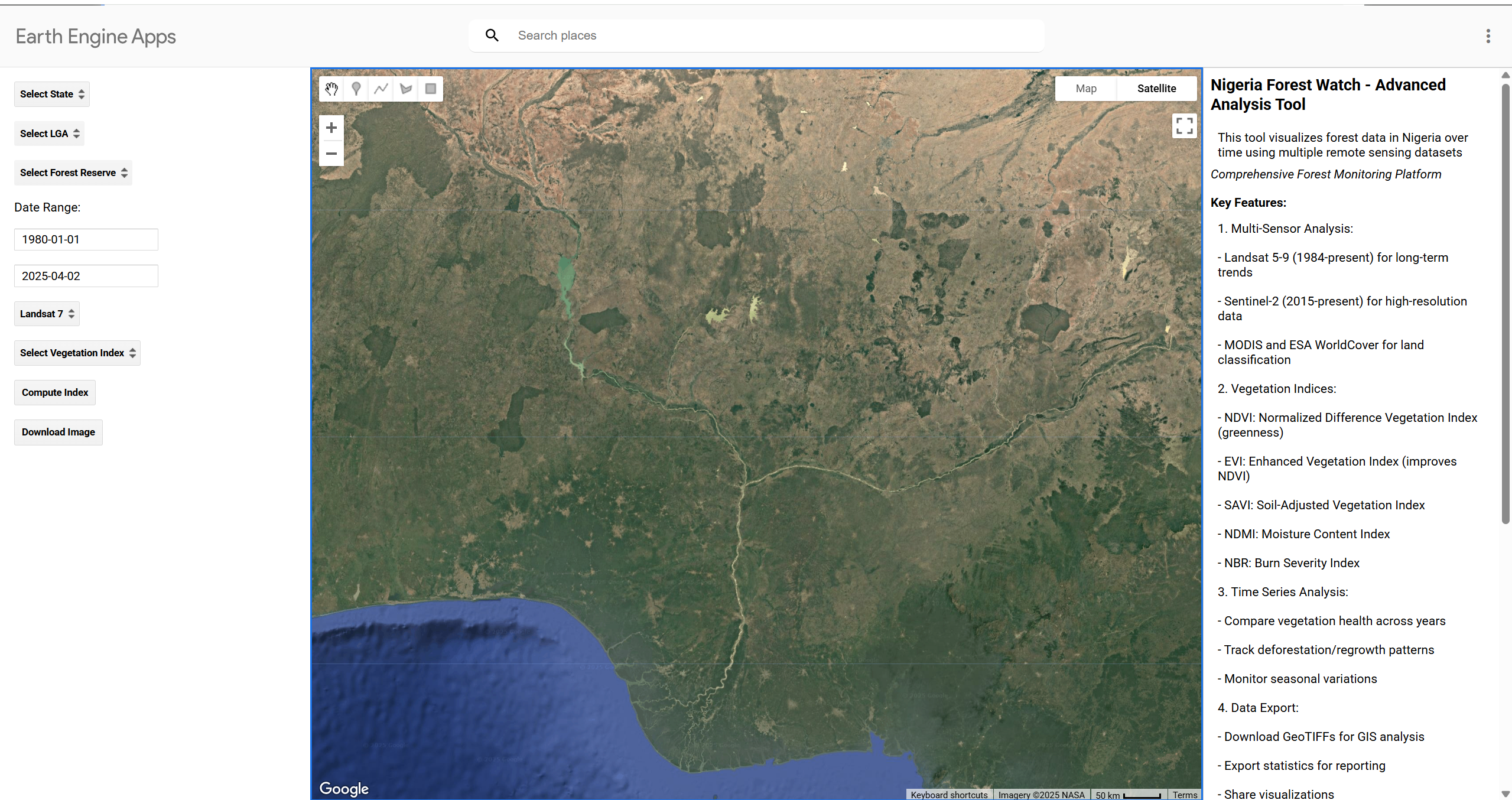Viewport: 1512px width, 800px height.
Task: Click the search magnifier icon
Action: 492,35
